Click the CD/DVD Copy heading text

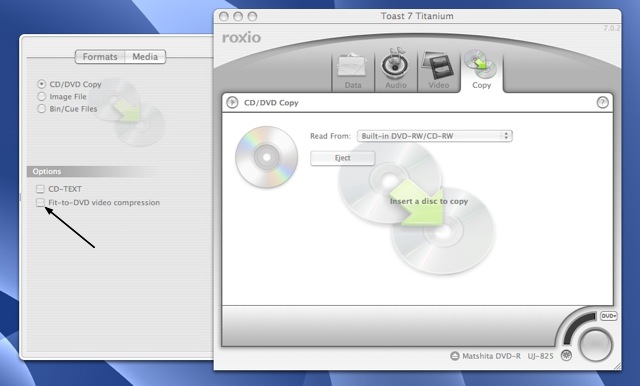271,103
